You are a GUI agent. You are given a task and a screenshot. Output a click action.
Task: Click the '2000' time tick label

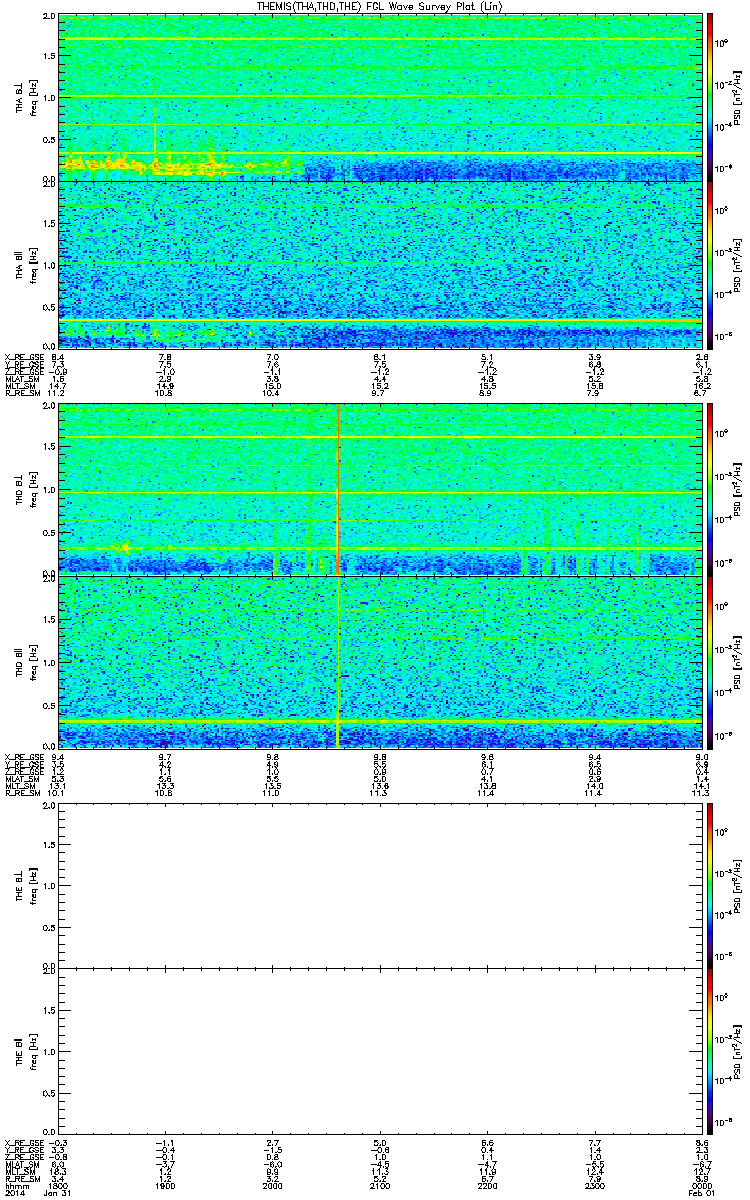(x=272, y=1186)
